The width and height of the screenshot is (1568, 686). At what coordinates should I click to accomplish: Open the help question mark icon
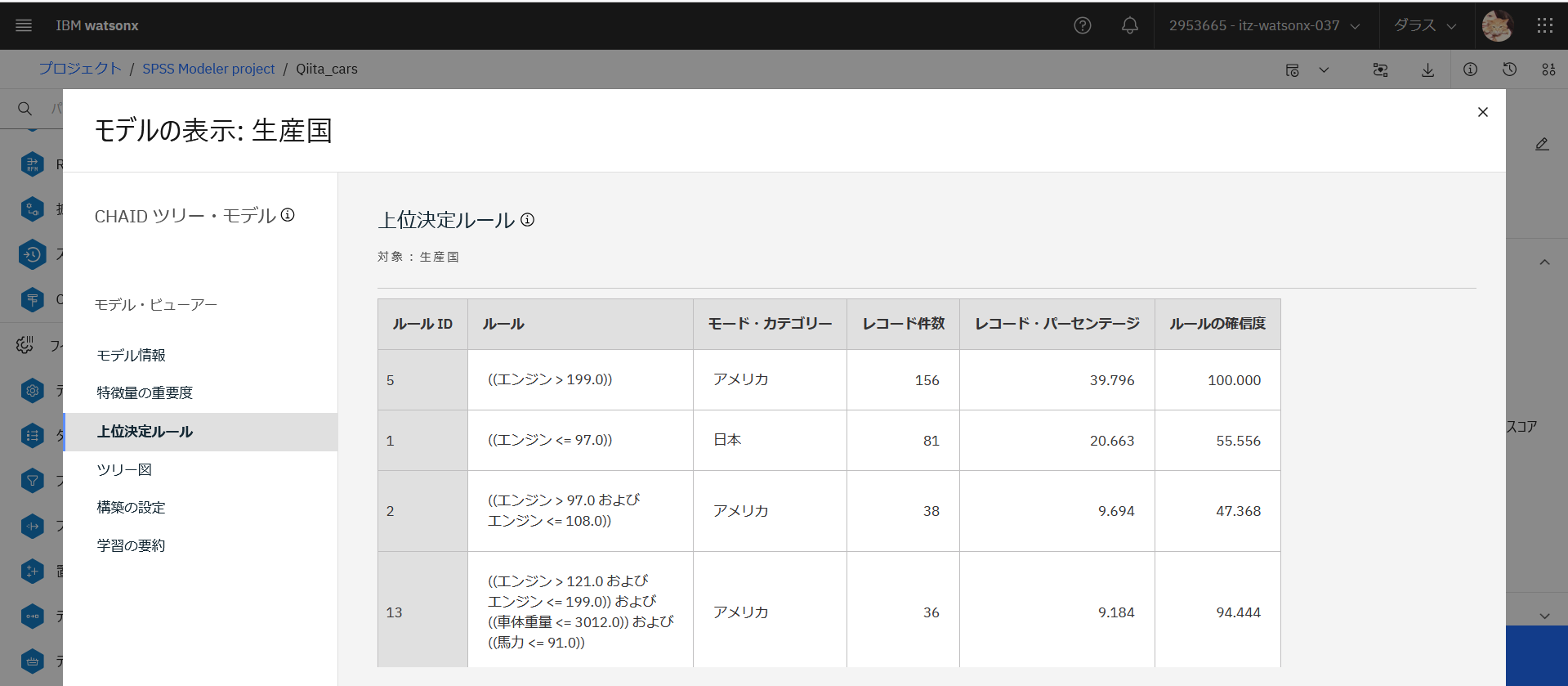[1083, 25]
